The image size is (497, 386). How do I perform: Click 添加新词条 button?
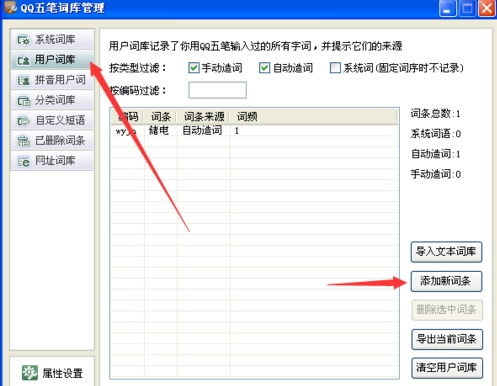click(446, 281)
